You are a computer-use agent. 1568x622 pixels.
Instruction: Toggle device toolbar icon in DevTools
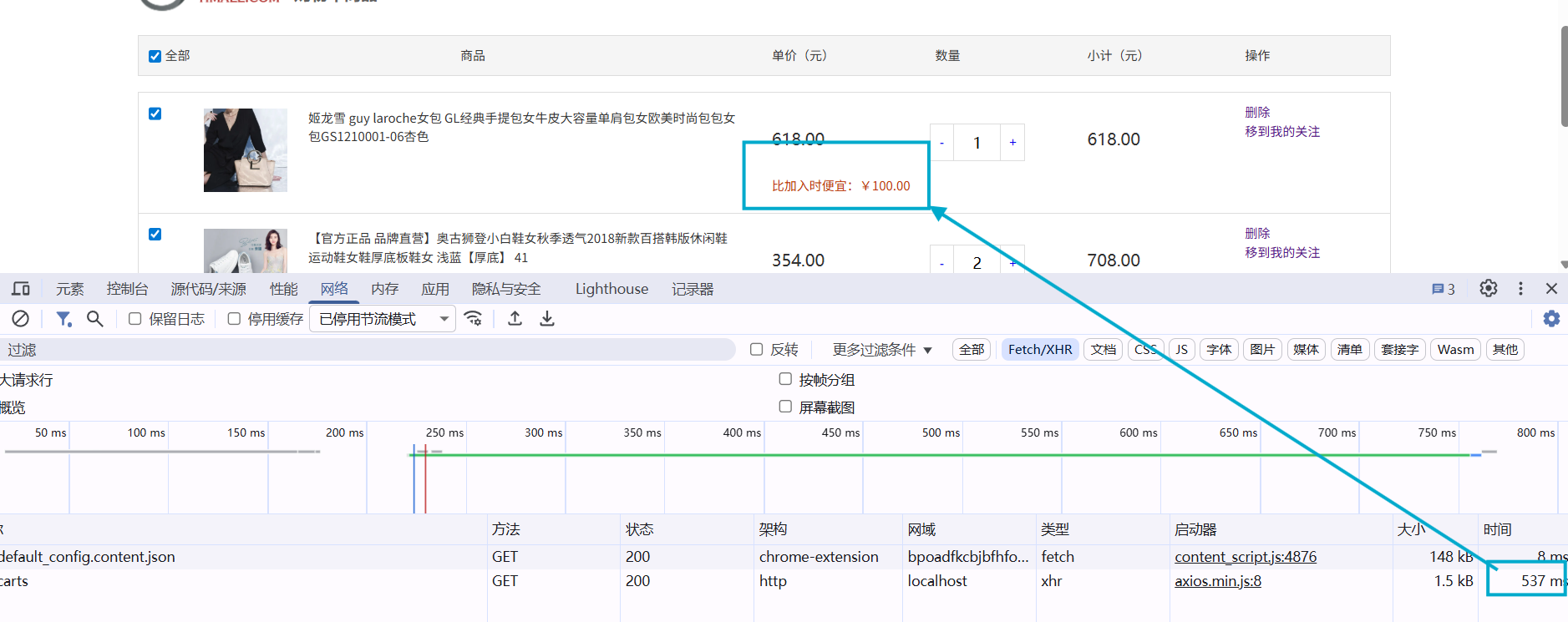pos(21,289)
